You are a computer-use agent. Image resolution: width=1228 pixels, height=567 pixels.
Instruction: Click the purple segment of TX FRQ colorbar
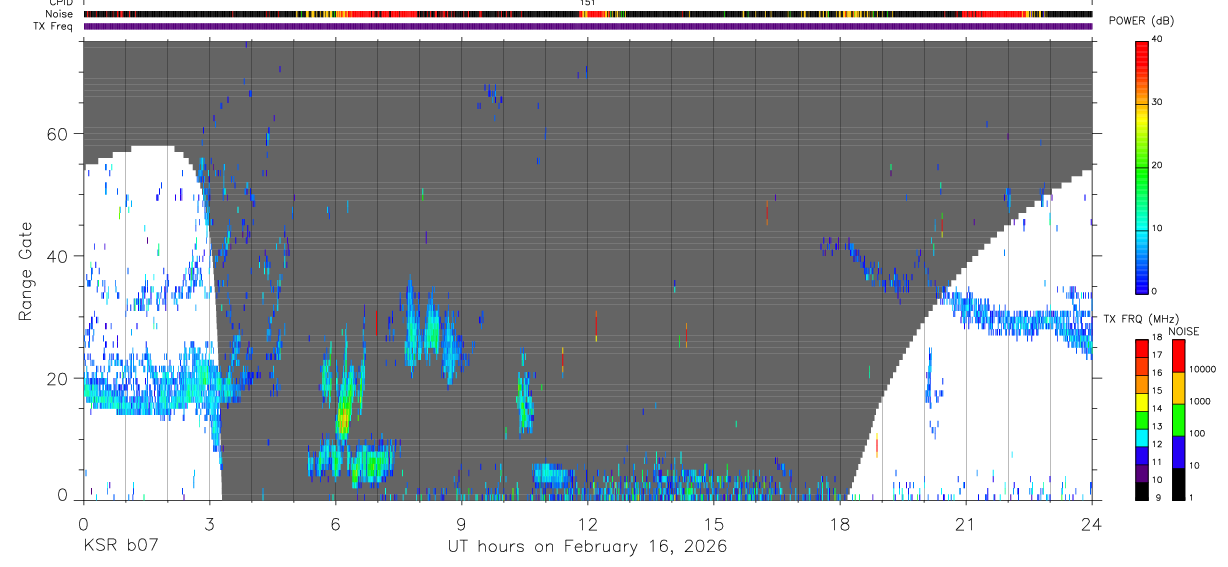pyautogui.click(x=1143, y=474)
